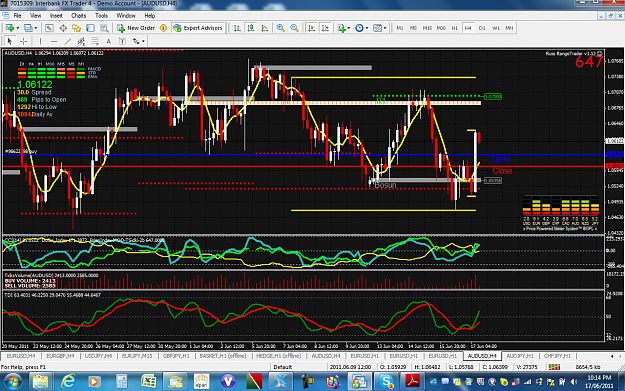The height and width of the screenshot is (391, 625).
Task: Select the Cursor arrow tool
Action: point(10,41)
